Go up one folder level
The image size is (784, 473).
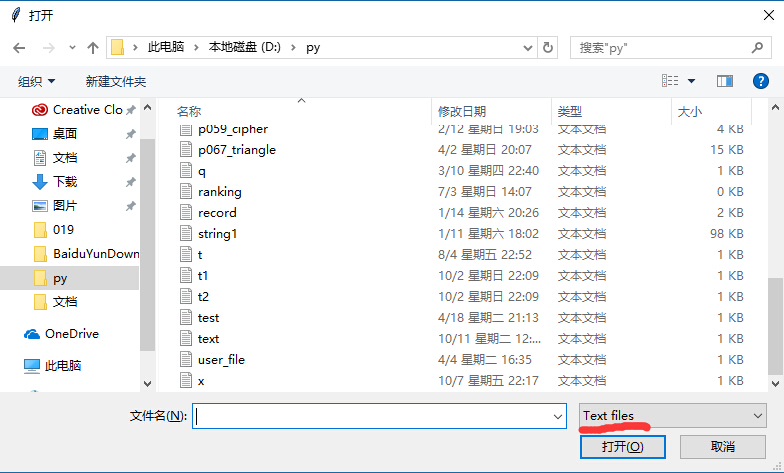pos(93,47)
